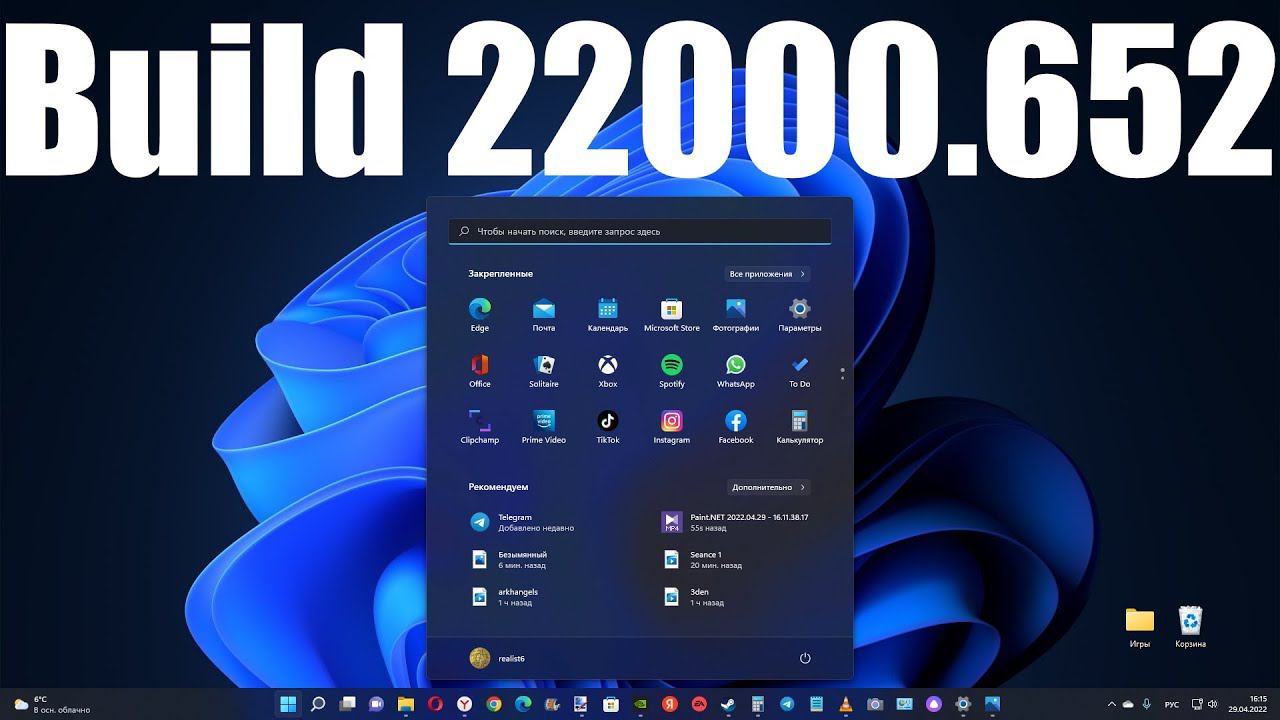Open the pinned Xbox app
This screenshot has width=1280, height=720.
tap(608, 370)
